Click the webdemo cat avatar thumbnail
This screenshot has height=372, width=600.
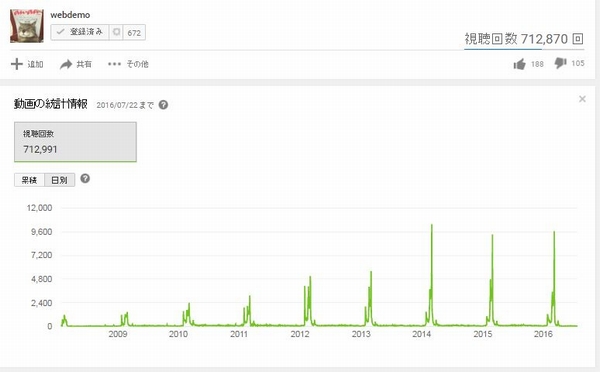[x=27, y=26]
